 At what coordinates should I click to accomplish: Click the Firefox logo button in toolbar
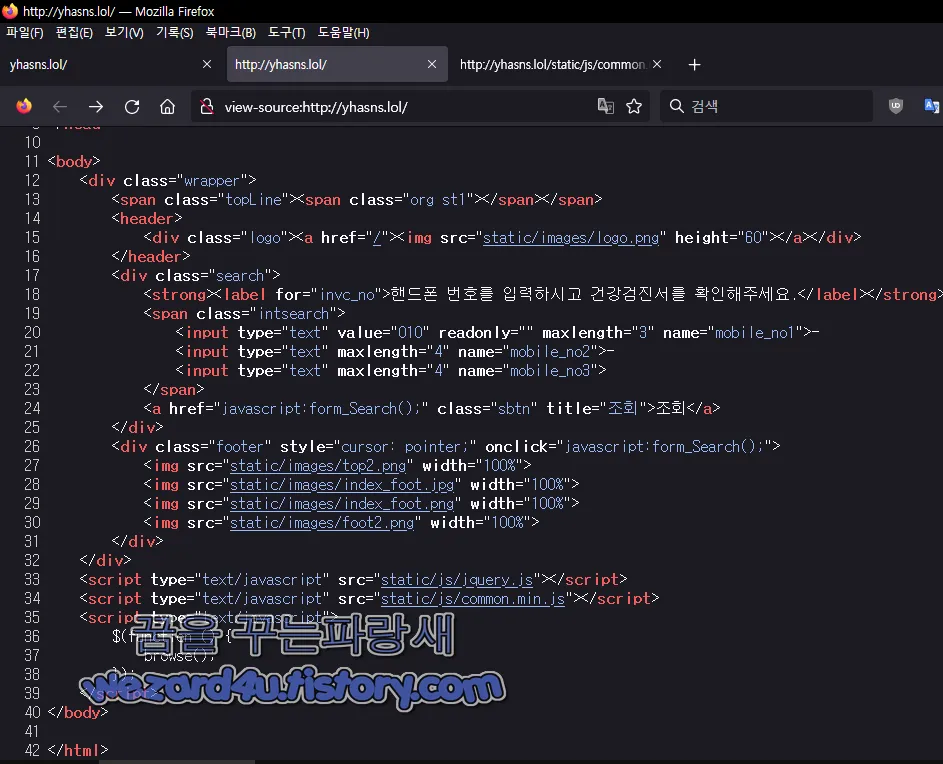tap(24, 106)
